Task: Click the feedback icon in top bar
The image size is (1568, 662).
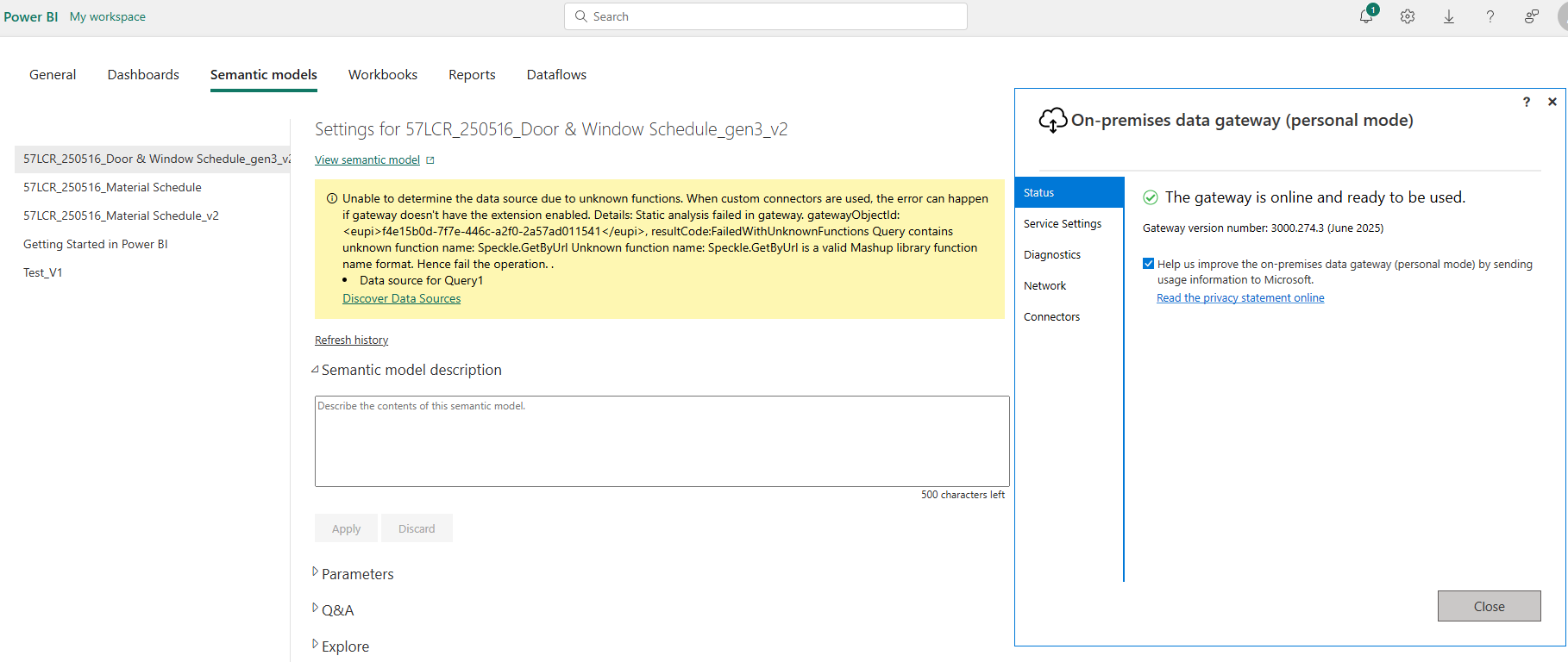Action: coord(1532,16)
